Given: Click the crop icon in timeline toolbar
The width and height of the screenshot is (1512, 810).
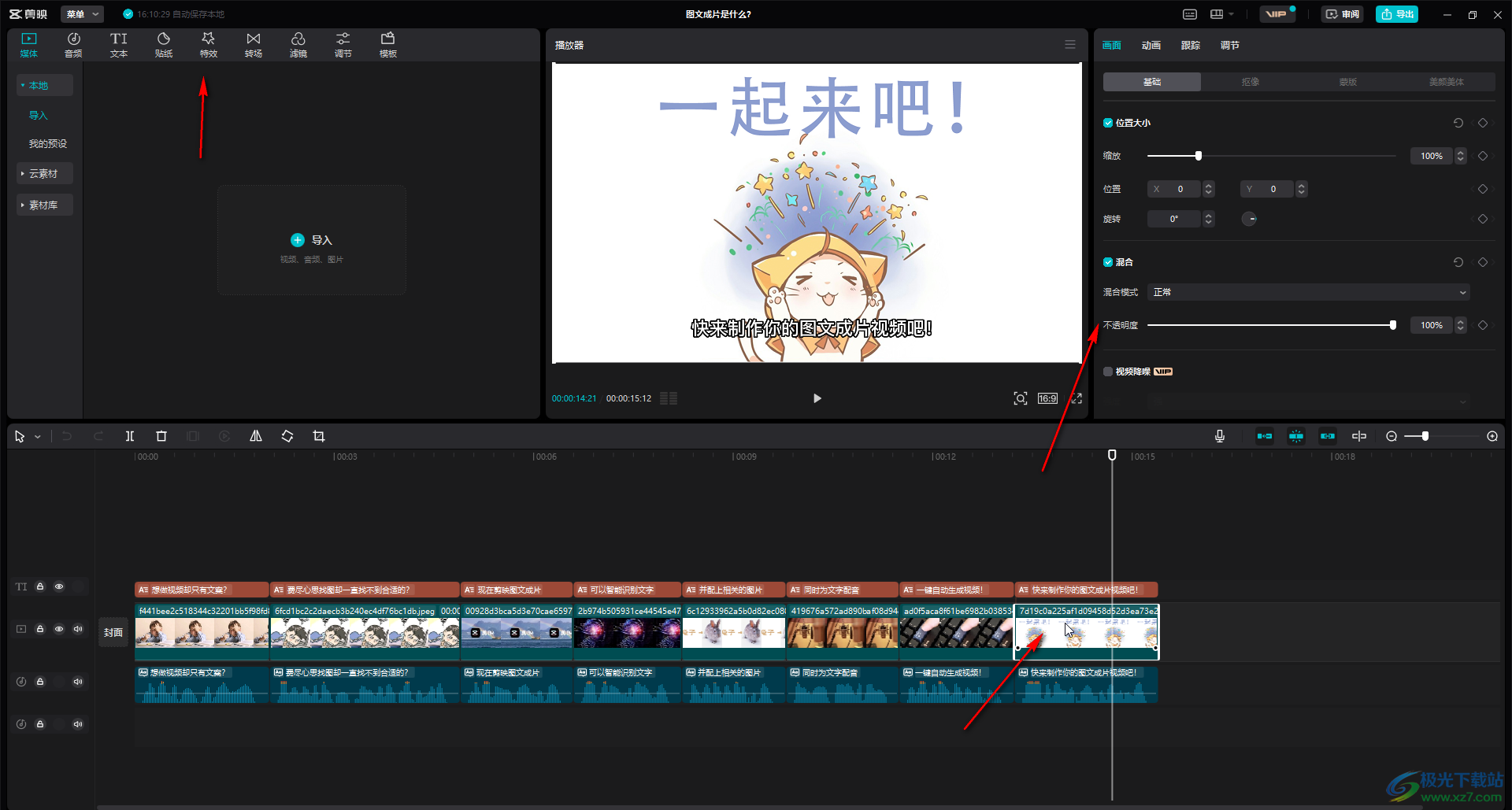Looking at the screenshot, I should [x=319, y=436].
